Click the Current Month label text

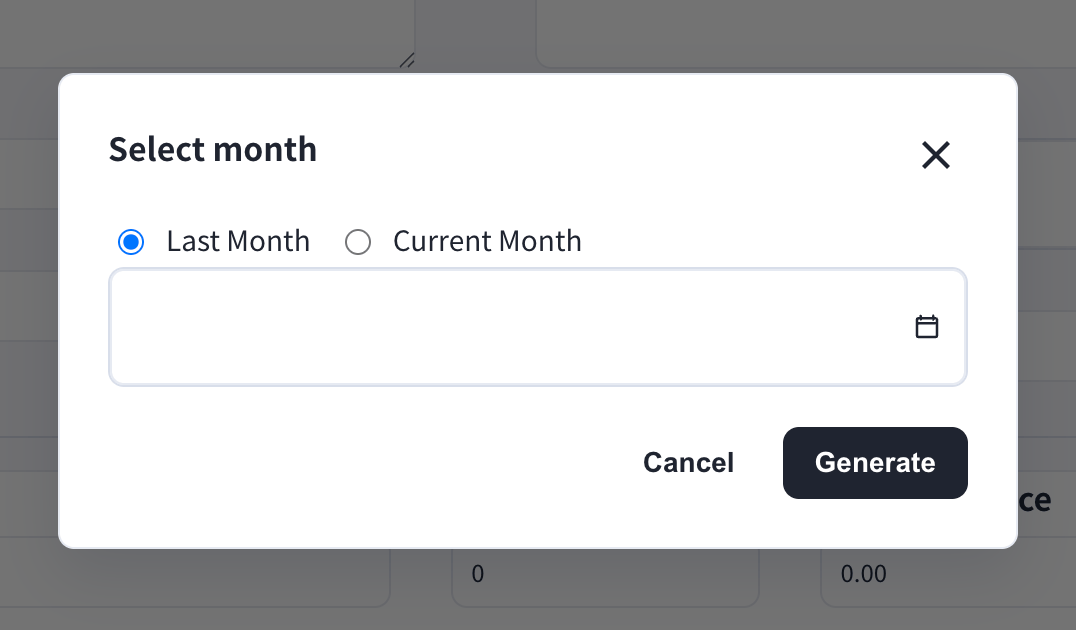tap(487, 242)
